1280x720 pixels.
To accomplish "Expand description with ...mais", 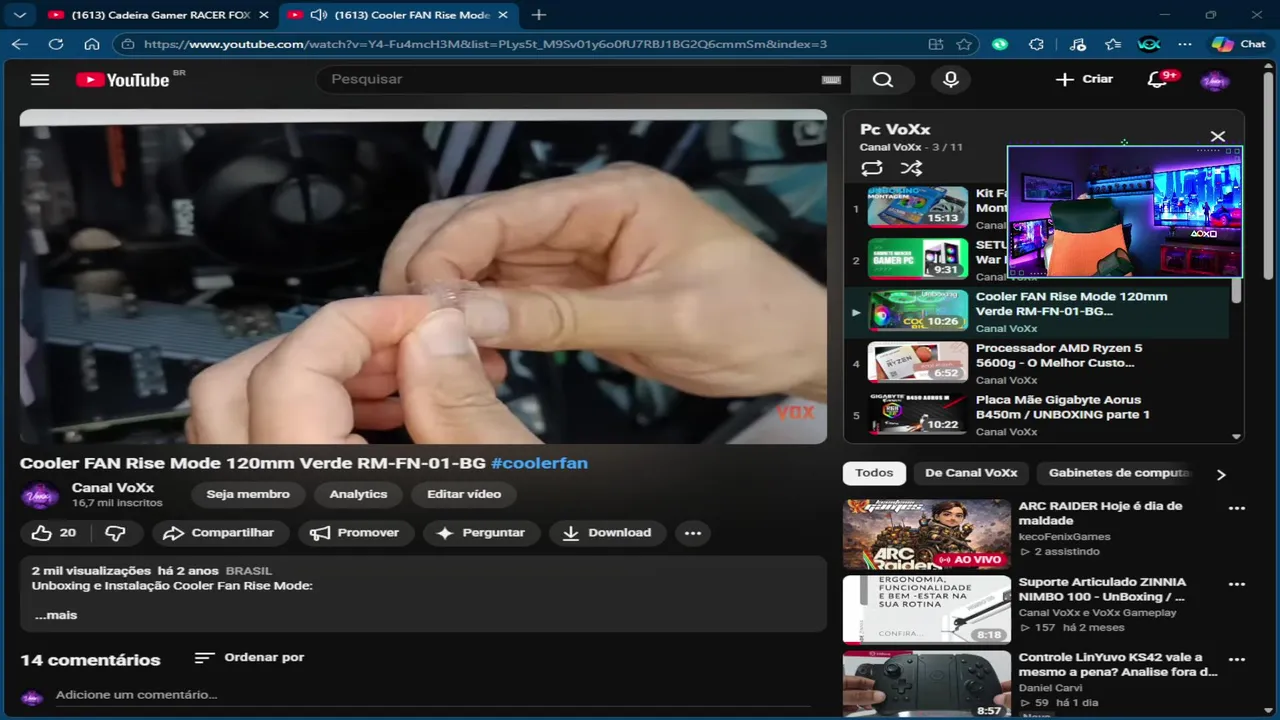I will [56, 615].
